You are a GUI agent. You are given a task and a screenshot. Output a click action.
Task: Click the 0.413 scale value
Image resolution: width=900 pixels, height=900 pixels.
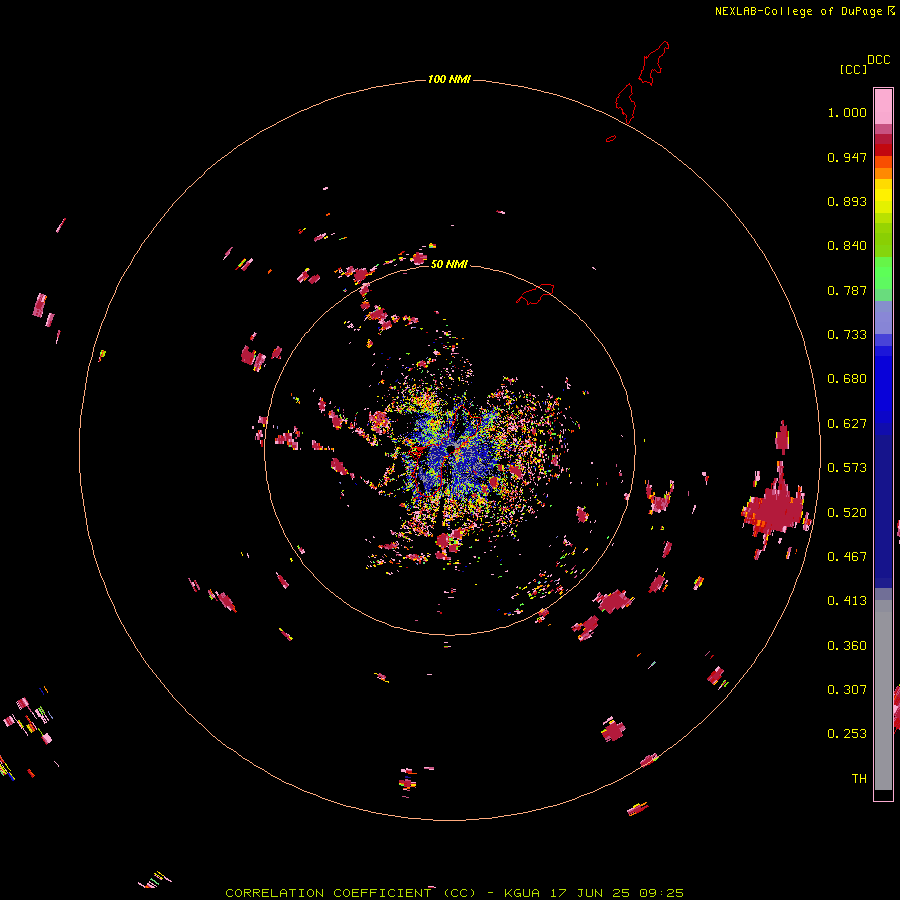(x=847, y=601)
